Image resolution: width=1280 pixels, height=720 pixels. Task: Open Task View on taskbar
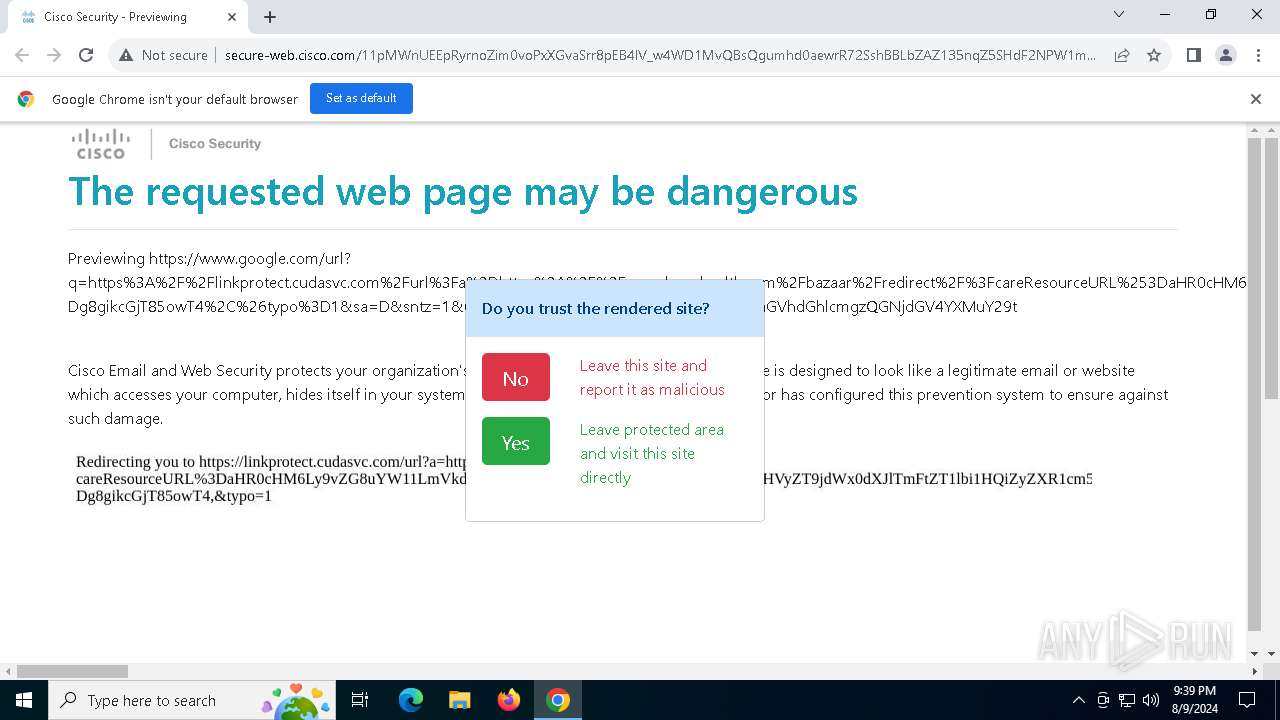click(x=360, y=700)
